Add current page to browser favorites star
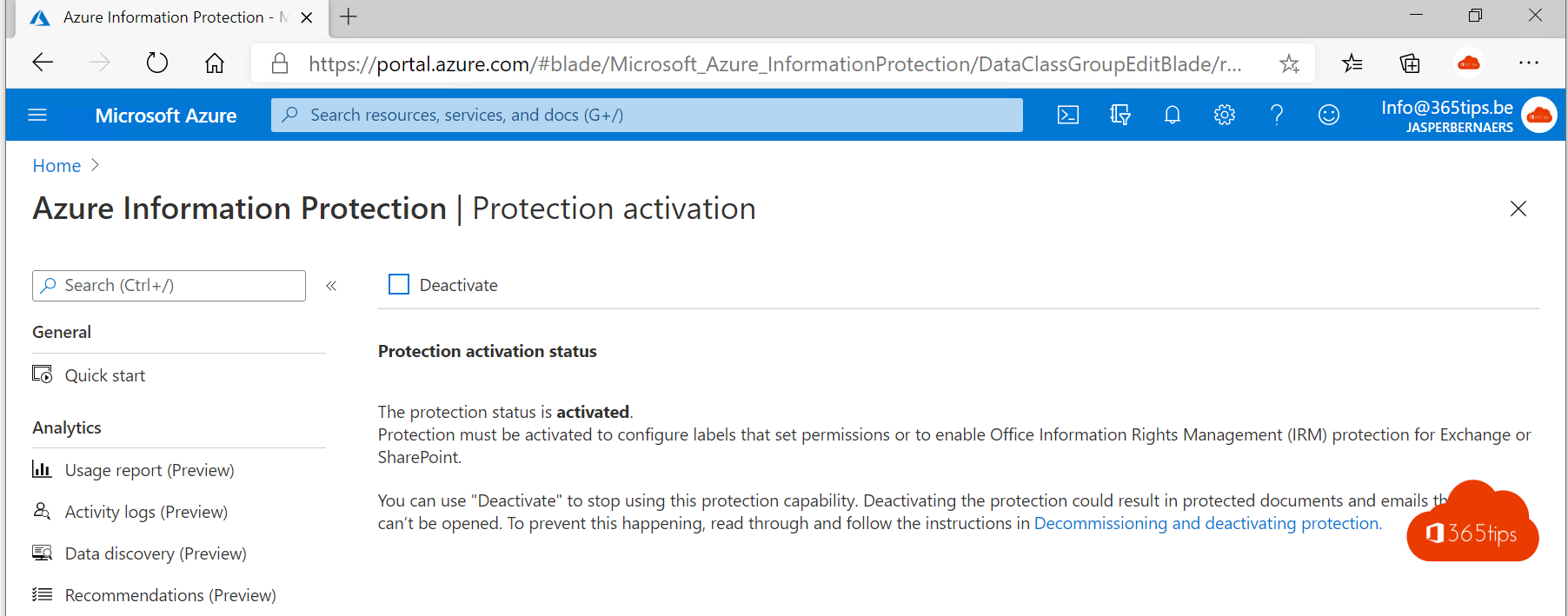This screenshot has height=616, width=1568. [1289, 63]
